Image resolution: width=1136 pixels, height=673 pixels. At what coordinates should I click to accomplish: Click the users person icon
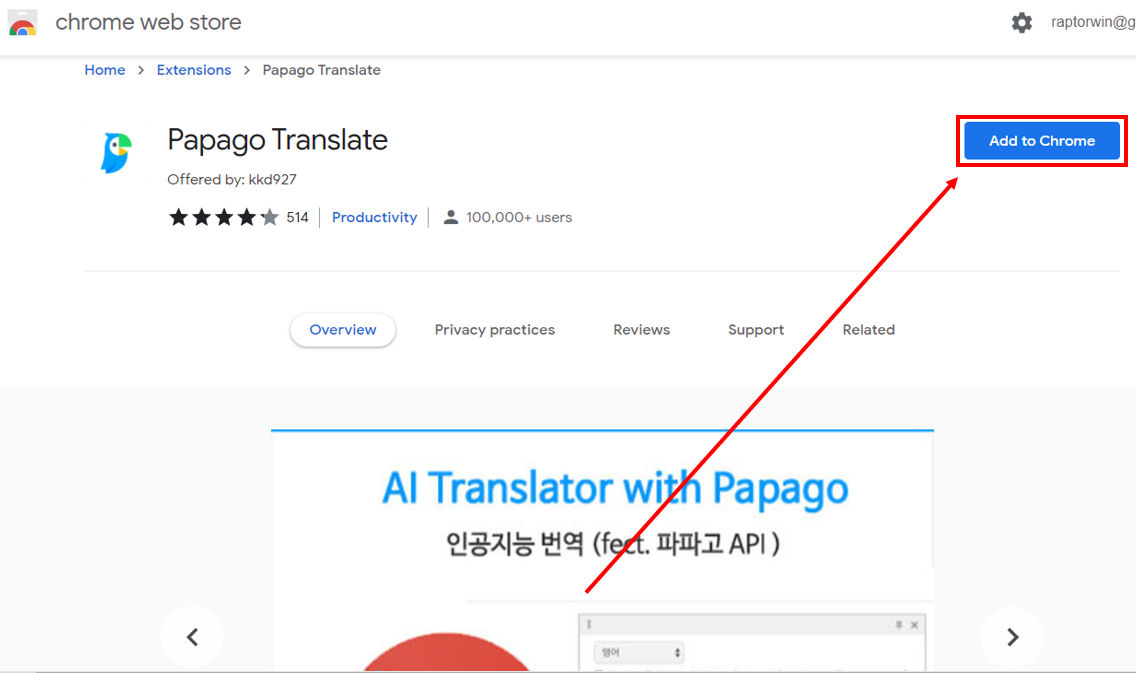pyautogui.click(x=451, y=217)
